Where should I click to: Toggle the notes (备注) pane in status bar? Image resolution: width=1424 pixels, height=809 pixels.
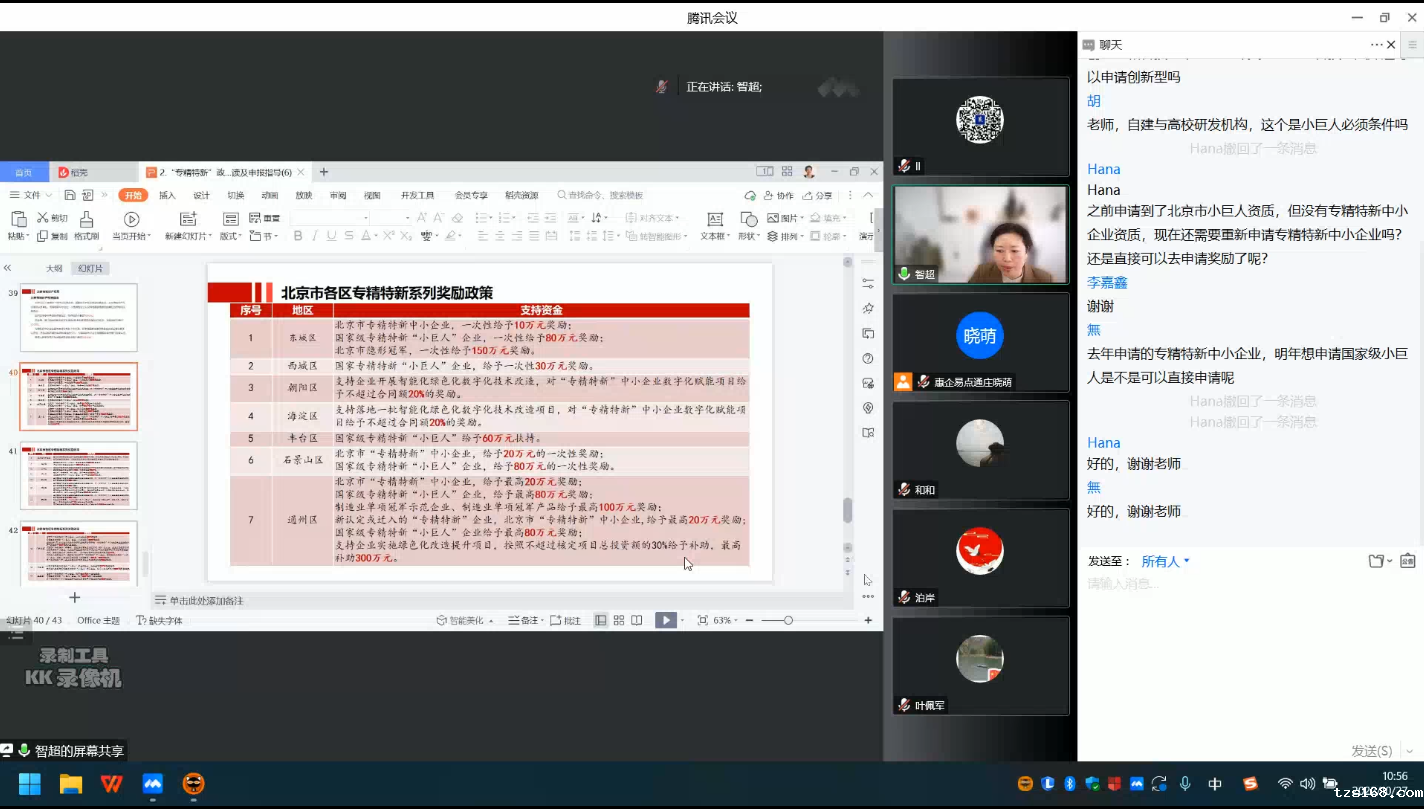(x=523, y=620)
